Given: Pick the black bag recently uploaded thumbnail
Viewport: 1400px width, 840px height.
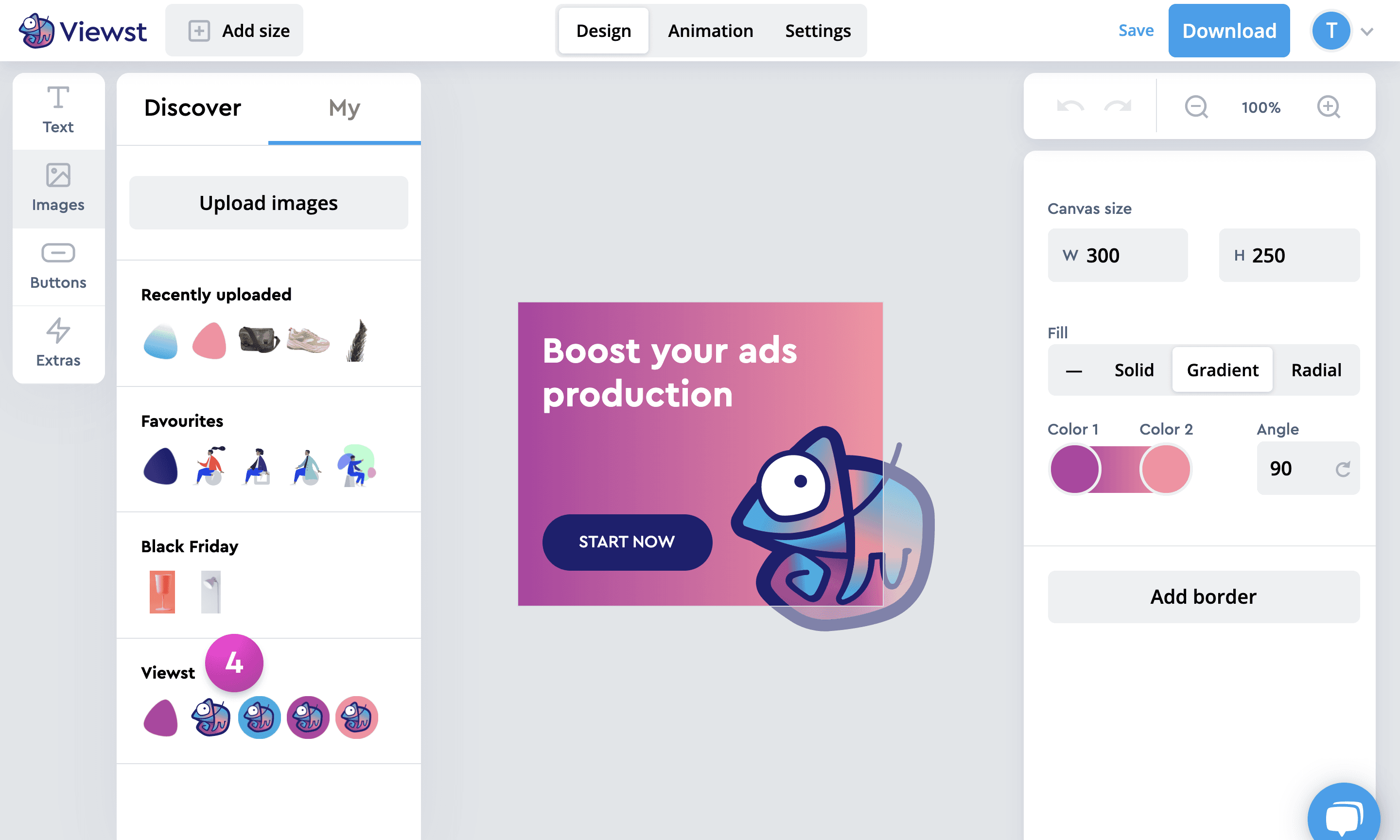Looking at the screenshot, I should (259, 340).
